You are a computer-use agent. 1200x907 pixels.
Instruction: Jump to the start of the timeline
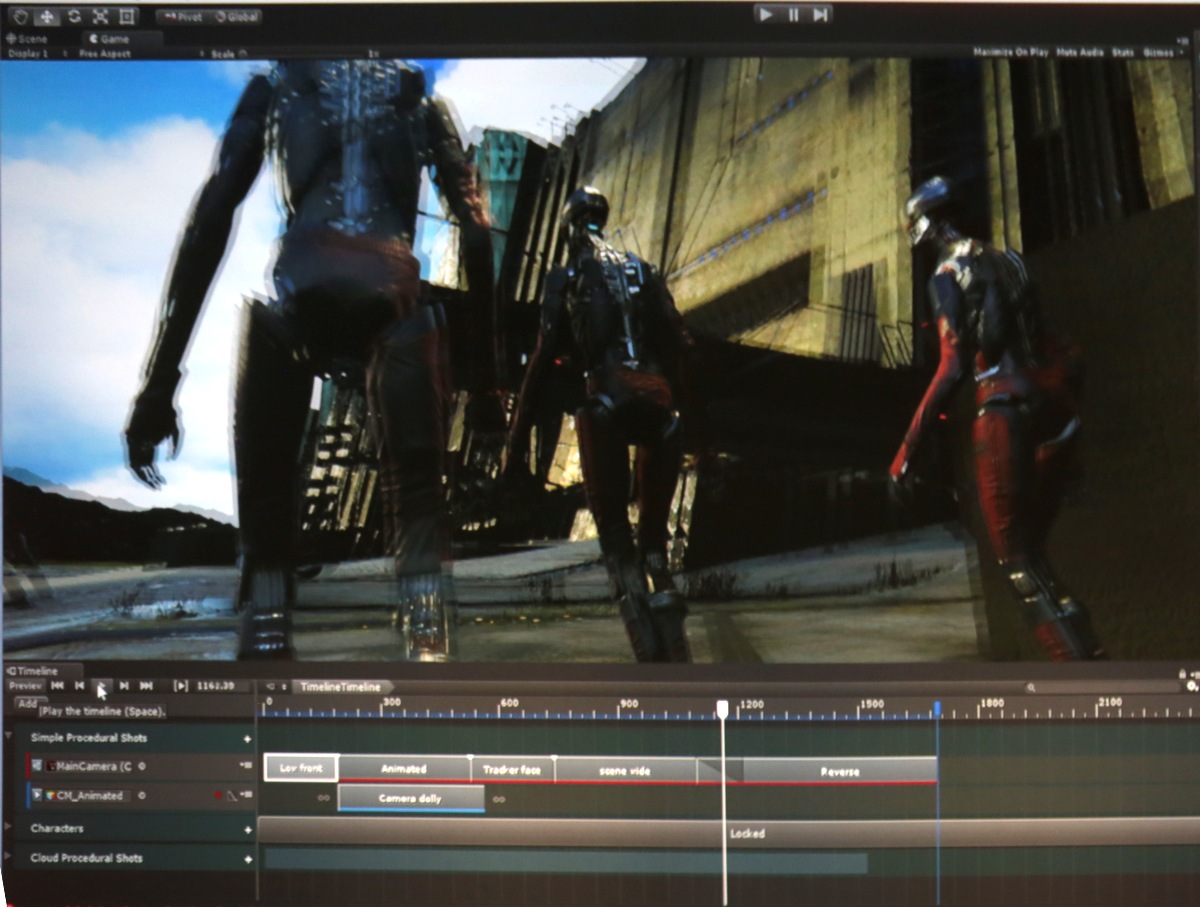click(x=58, y=686)
